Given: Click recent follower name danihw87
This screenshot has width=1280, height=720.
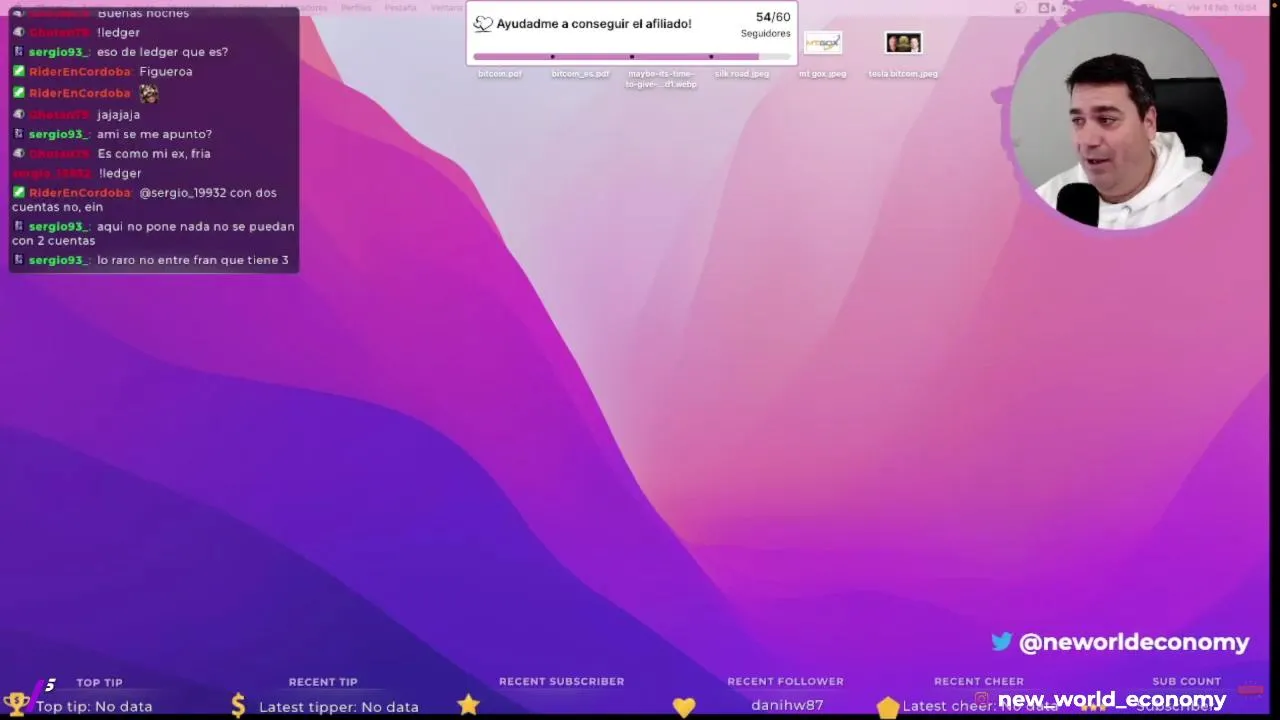Looking at the screenshot, I should [x=787, y=705].
